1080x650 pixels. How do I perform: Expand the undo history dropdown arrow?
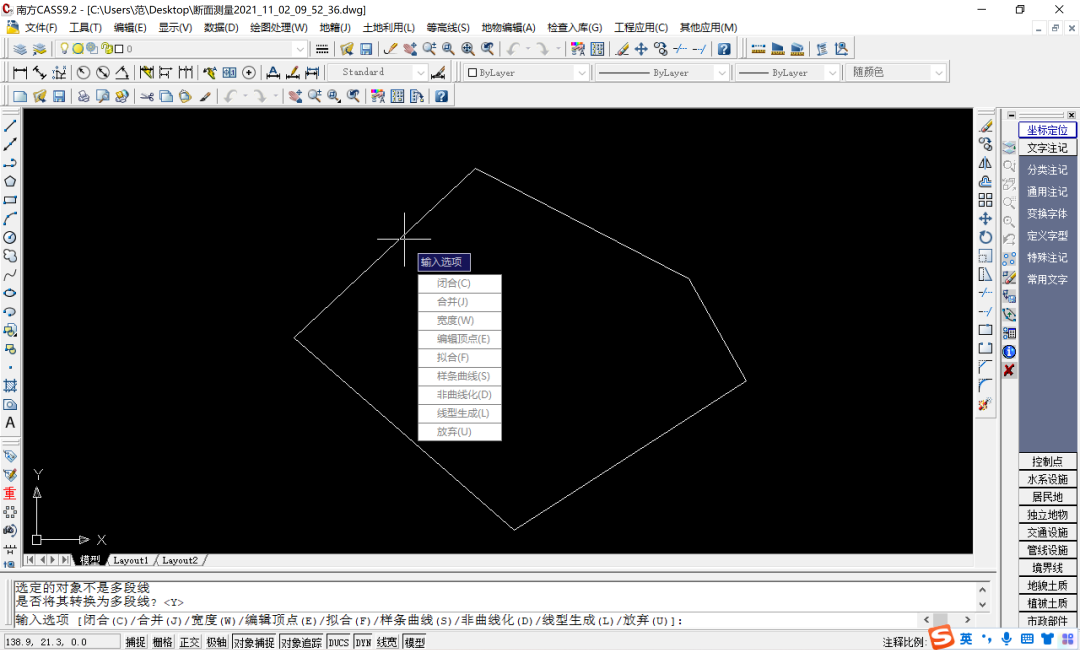[528, 49]
